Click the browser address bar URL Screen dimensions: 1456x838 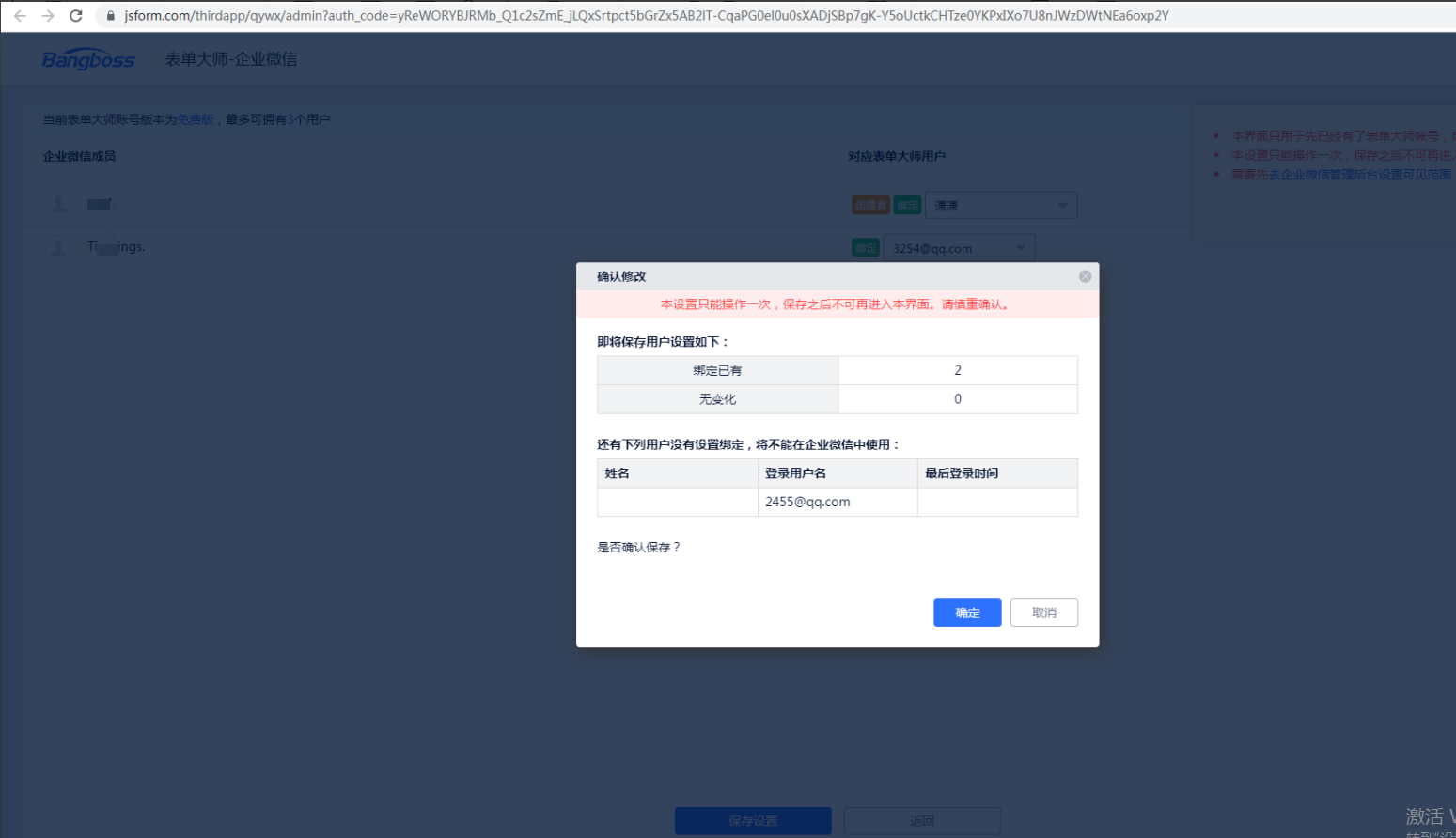pos(647,16)
